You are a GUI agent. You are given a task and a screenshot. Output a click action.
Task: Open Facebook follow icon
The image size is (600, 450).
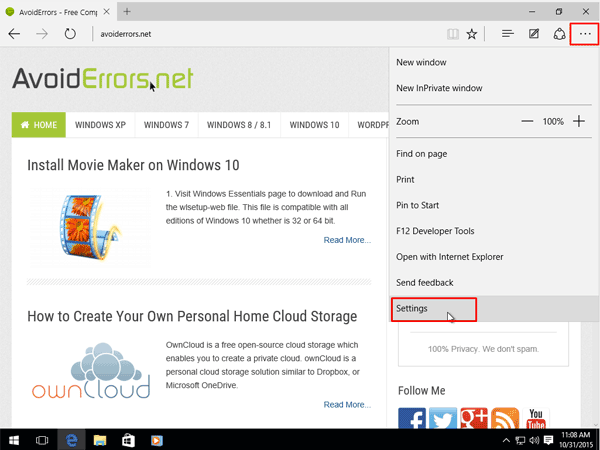[x=412, y=420]
